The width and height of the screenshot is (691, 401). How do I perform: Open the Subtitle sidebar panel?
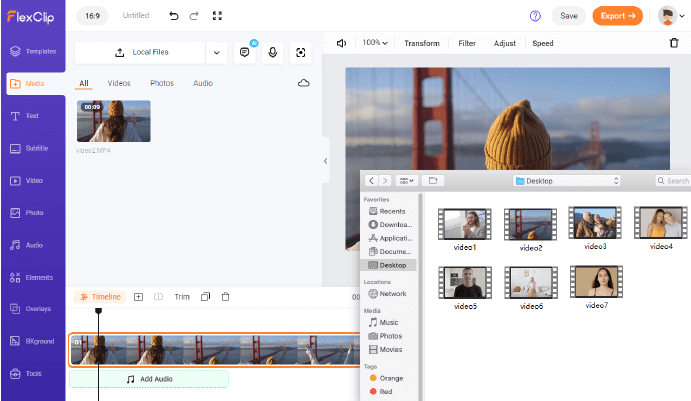coord(29,149)
